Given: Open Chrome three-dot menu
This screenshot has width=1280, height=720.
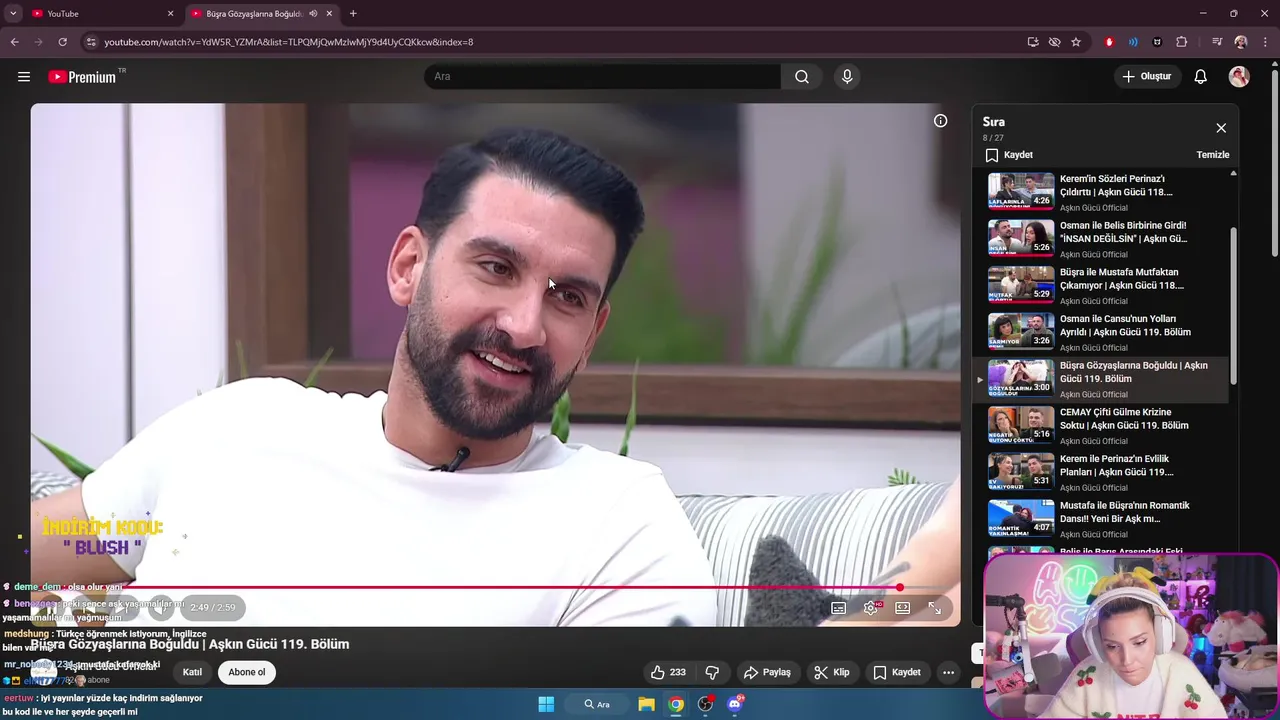Looking at the screenshot, I should 1265,42.
